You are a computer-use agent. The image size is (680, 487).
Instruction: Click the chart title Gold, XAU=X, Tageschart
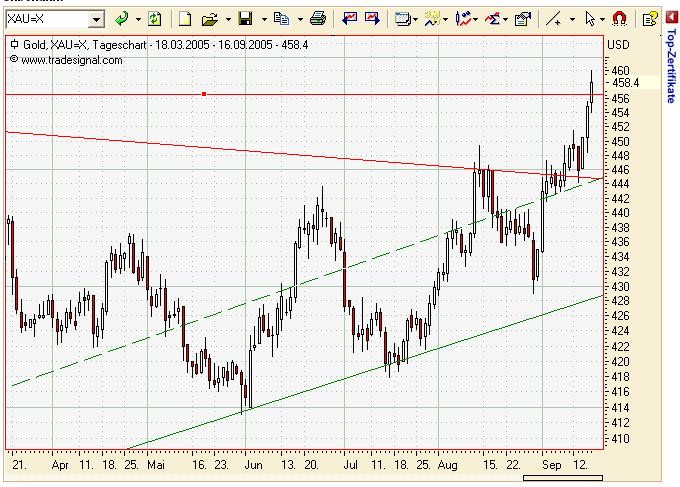(x=83, y=45)
